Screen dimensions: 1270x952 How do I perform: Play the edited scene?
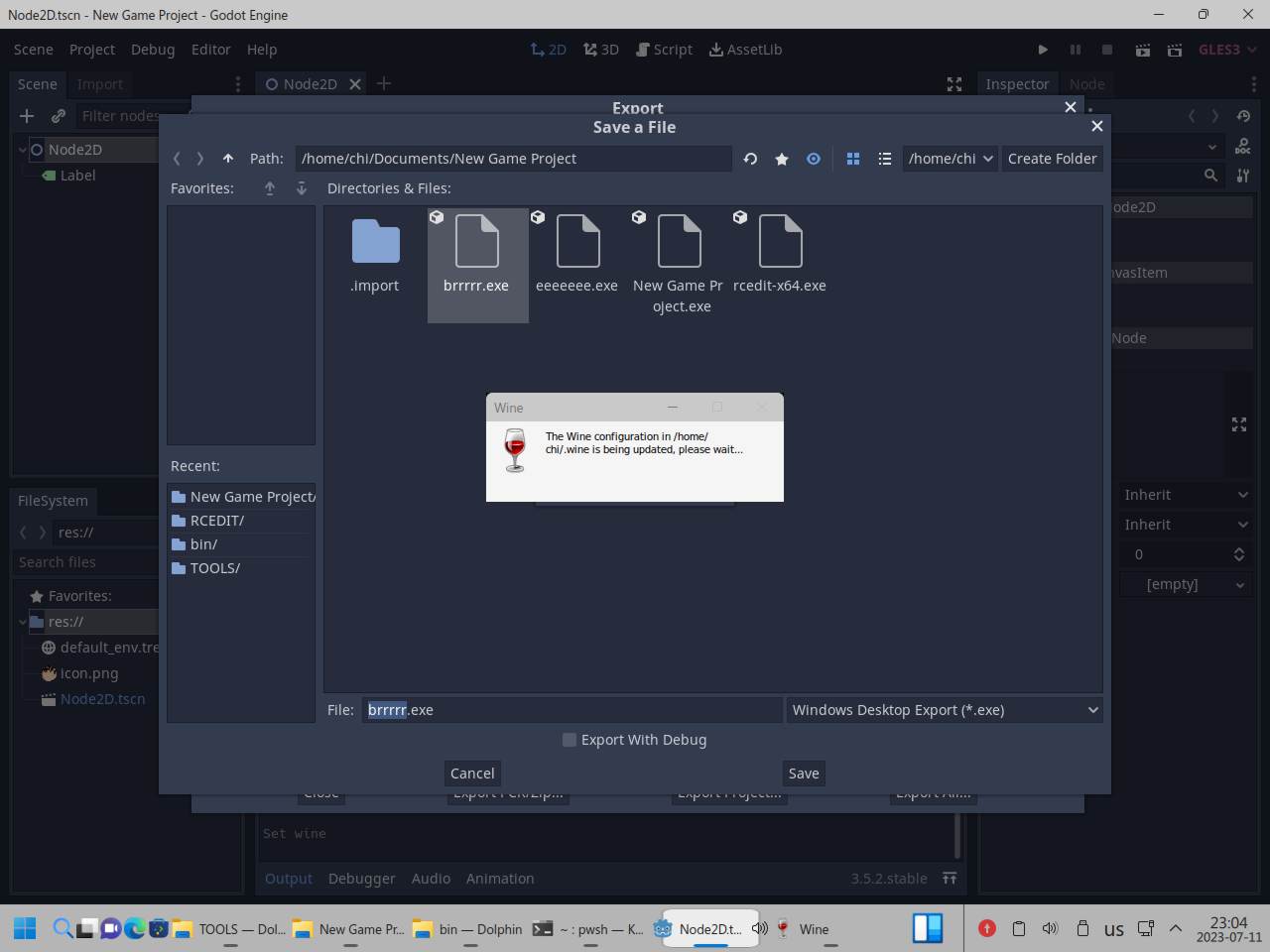[x=1143, y=50]
